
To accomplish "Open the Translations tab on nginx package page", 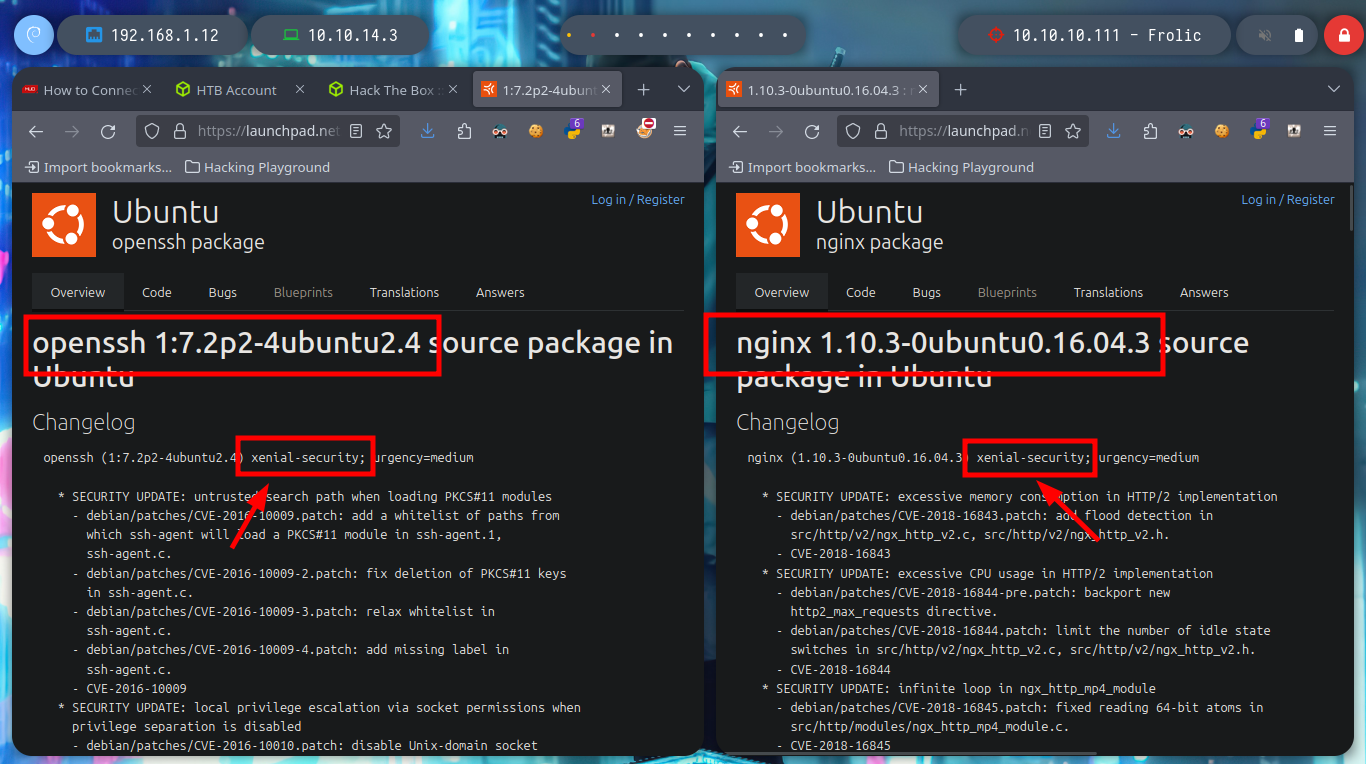I will click(x=1108, y=292).
